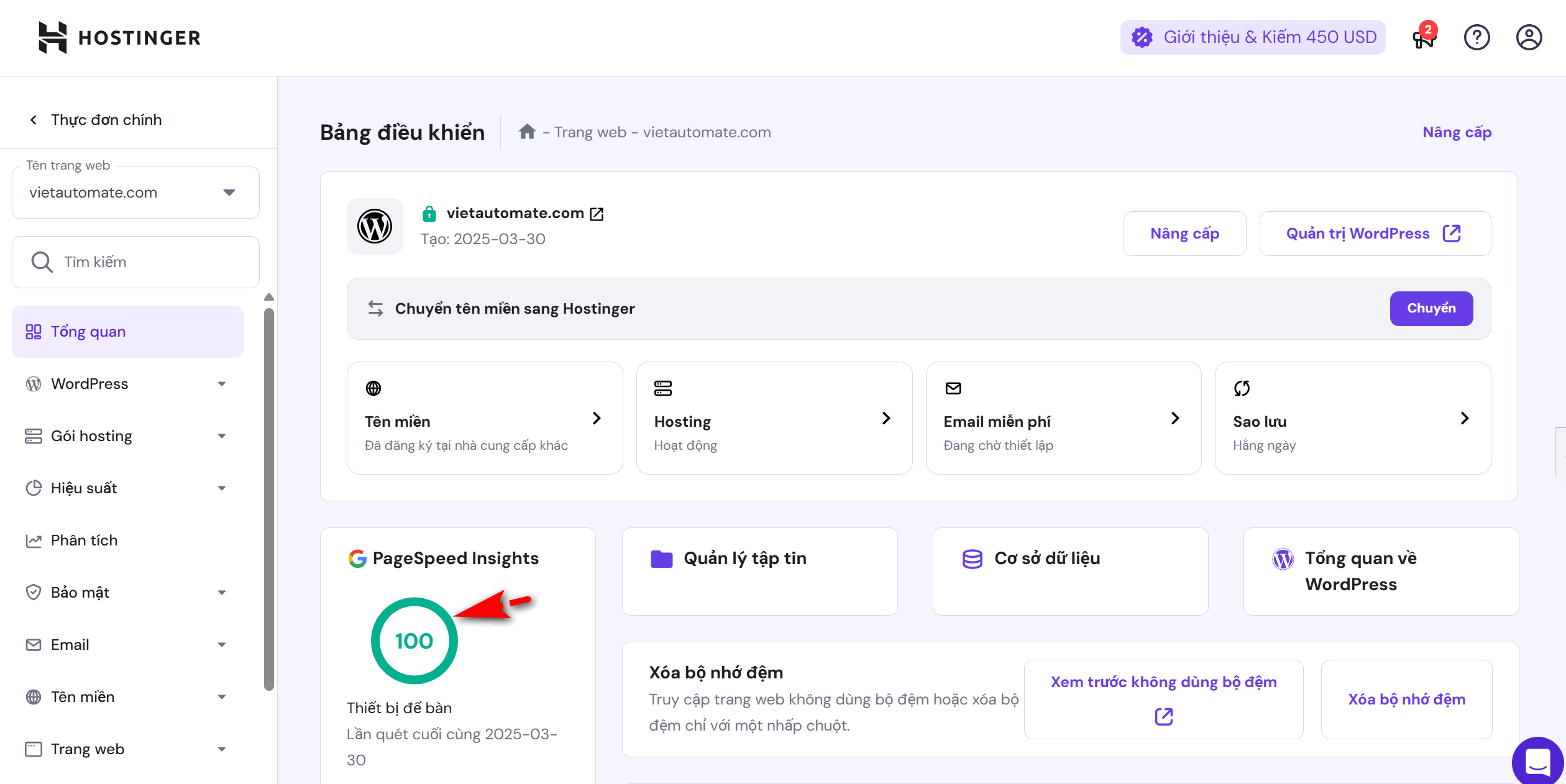Open the notifications megaphone icon
Viewport: 1566px width, 784px height.
point(1424,38)
